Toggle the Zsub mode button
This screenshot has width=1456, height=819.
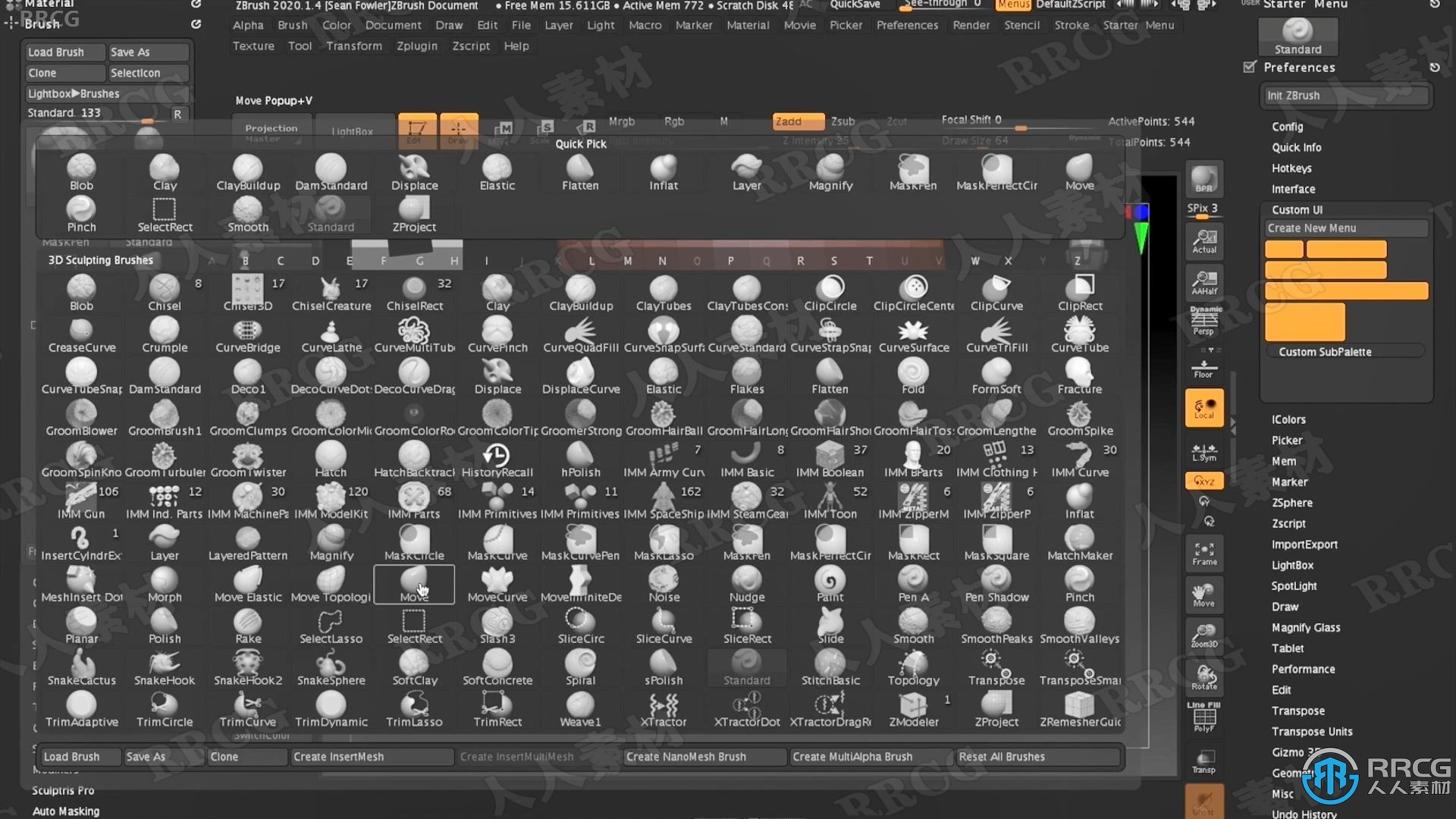point(843,121)
